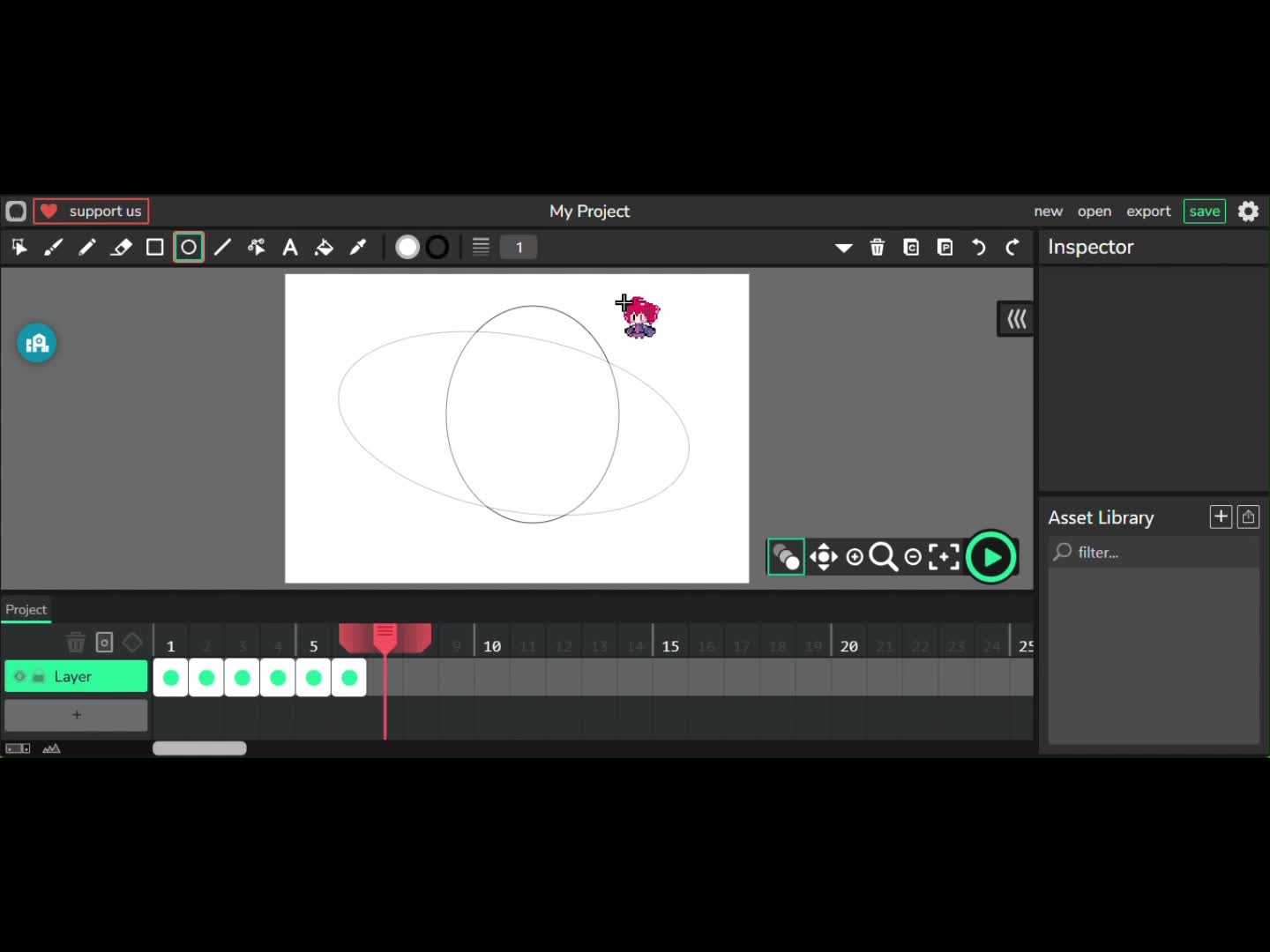Image resolution: width=1270 pixels, height=952 pixels.
Task: Select the Zoom magnifier tool
Action: 883,557
